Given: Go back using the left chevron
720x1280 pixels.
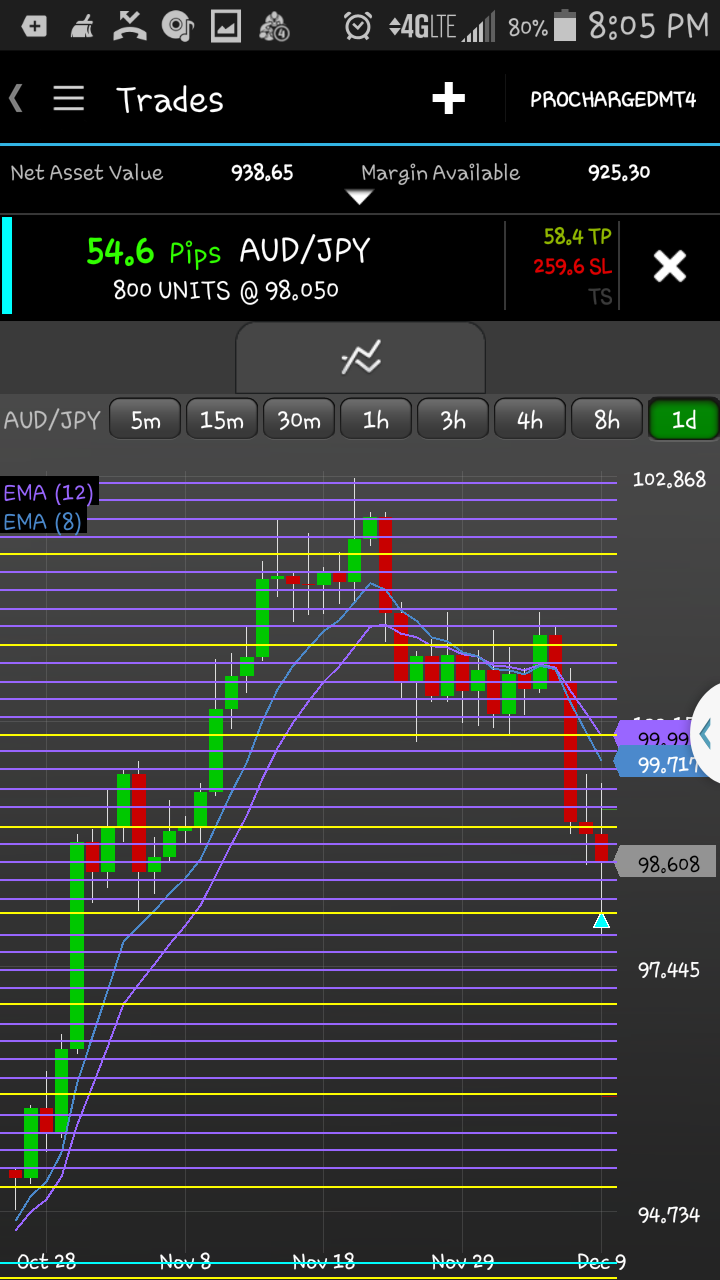Looking at the screenshot, I should (x=15, y=98).
